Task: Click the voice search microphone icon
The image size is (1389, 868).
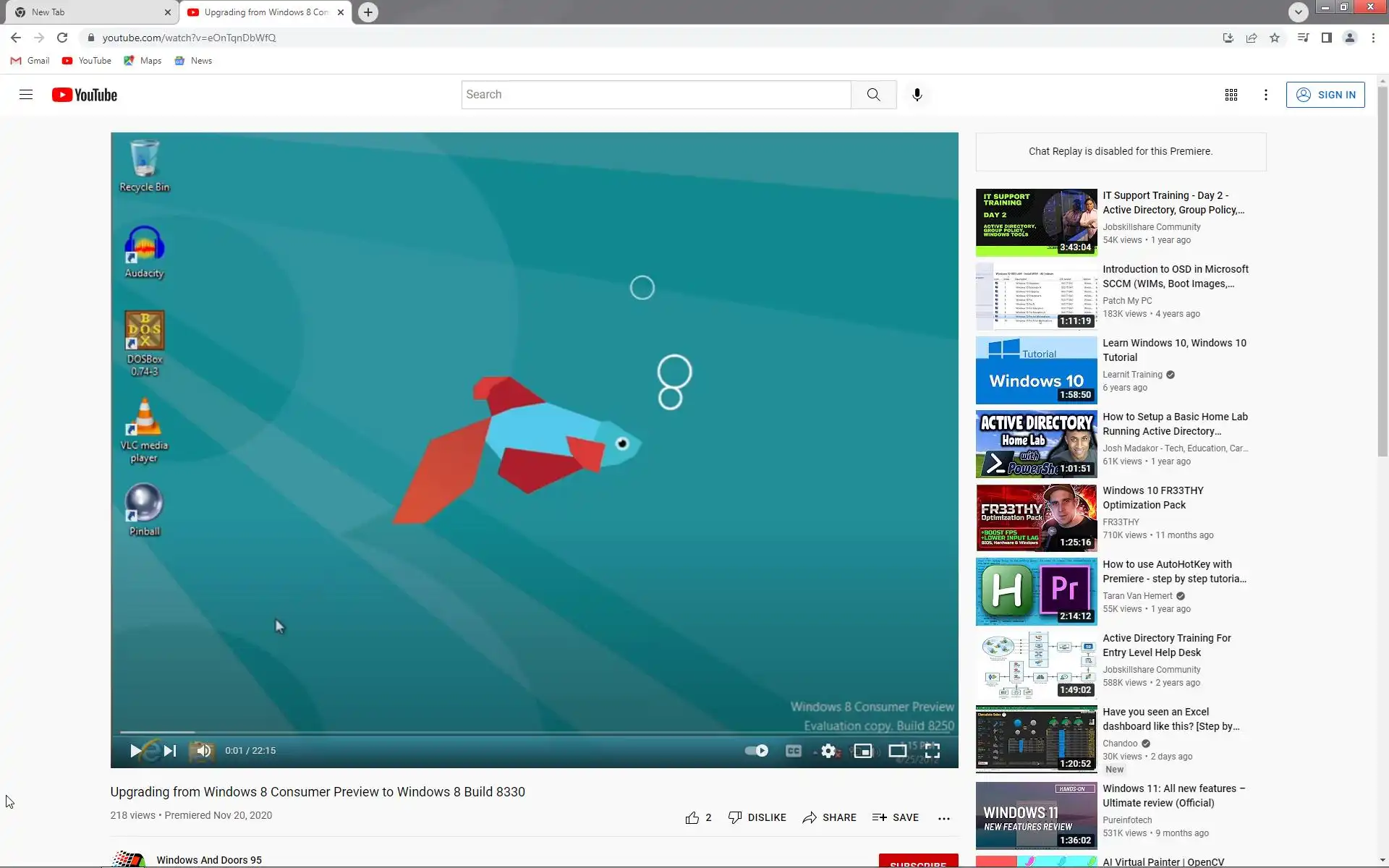Action: [x=917, y=95]
